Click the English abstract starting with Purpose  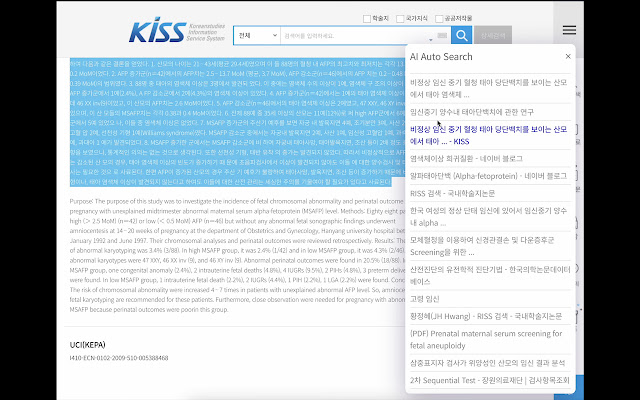(x=237, y=256)
